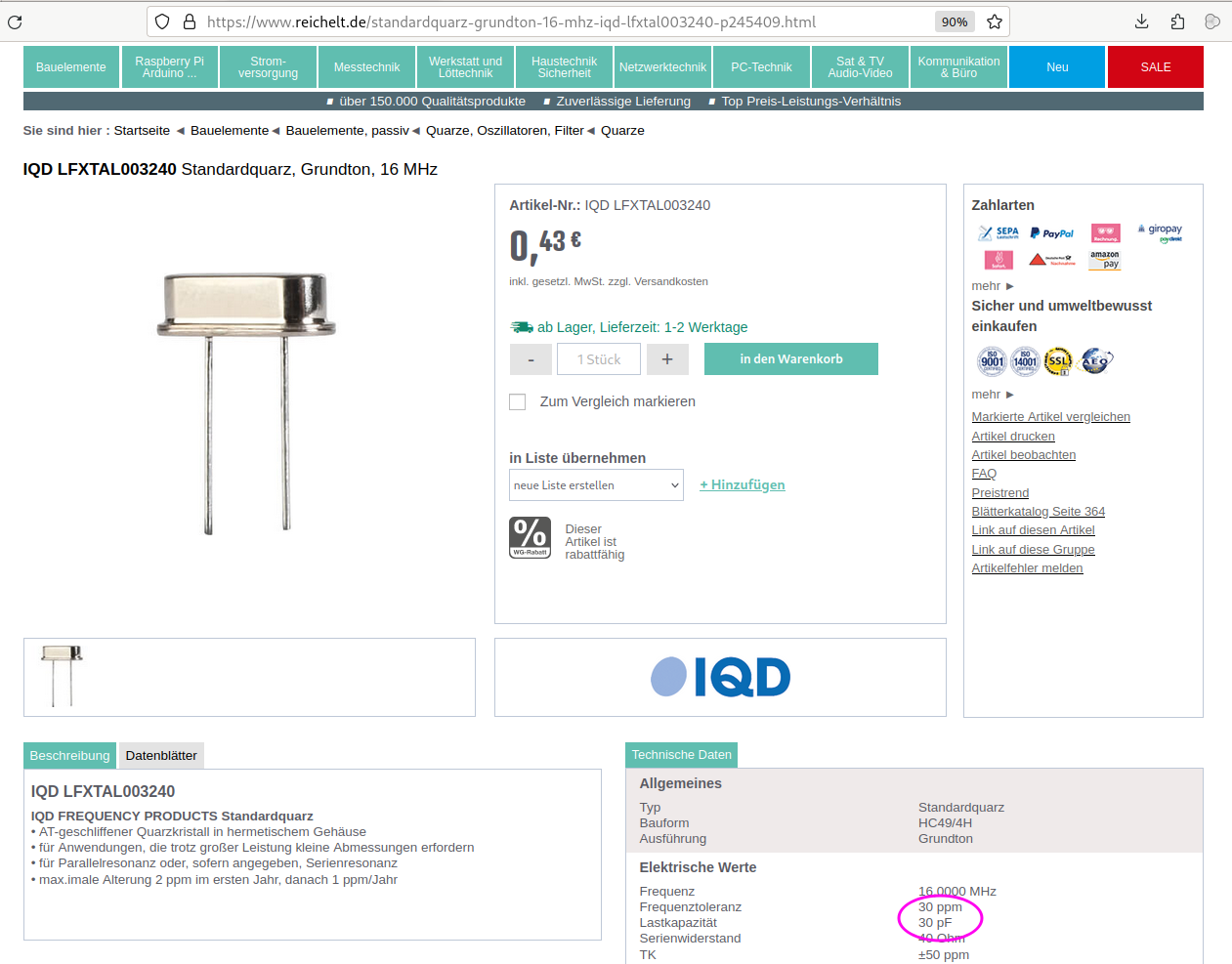Click the SEPA payment logo
Viewport: 1232px width, 964px height.
(x=998, y=233)
